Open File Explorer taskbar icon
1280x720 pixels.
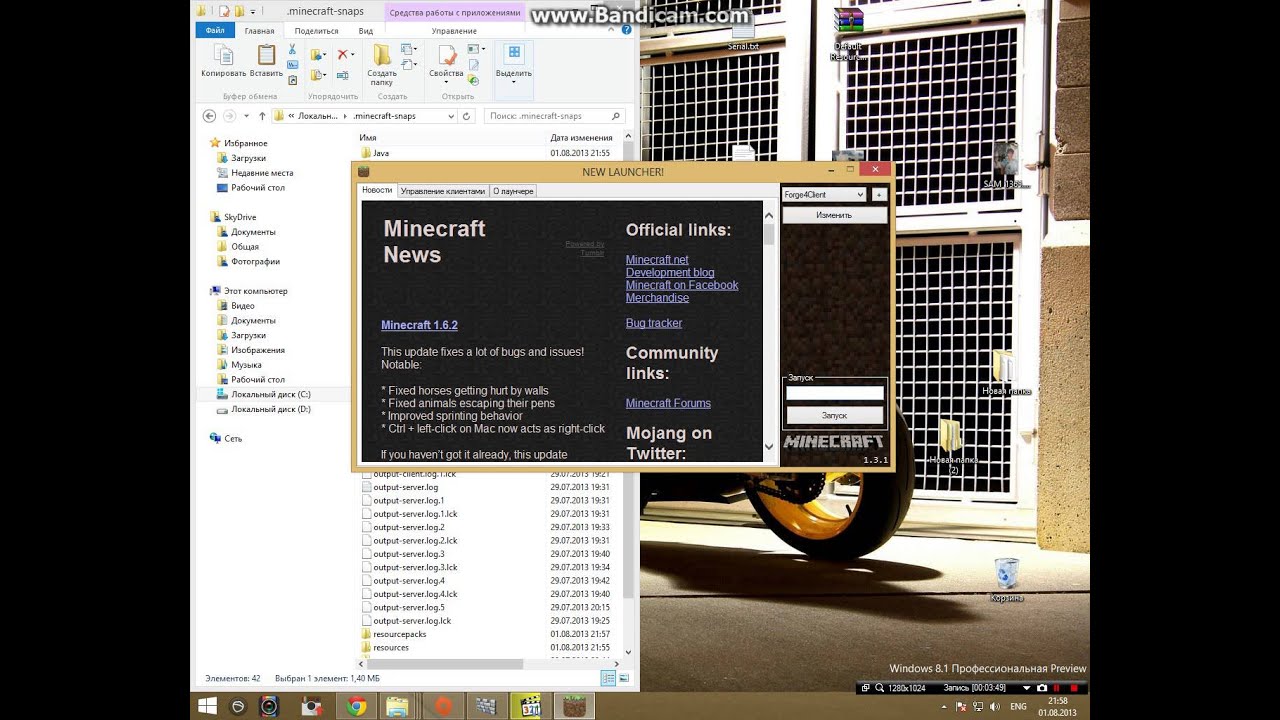coord(398,706)
